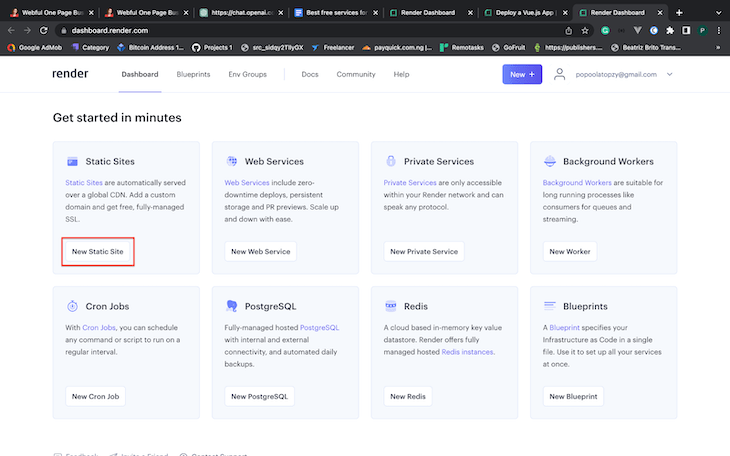Open the user account avatar icon

[560, 74]
